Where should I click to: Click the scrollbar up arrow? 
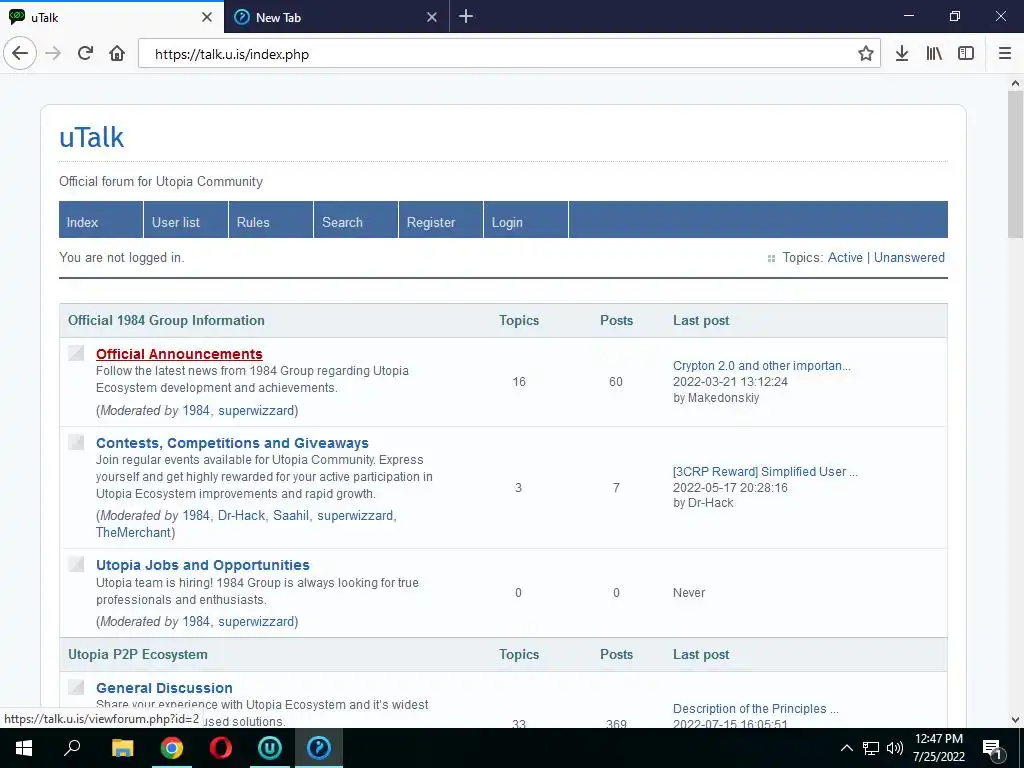coord(1015,83)
